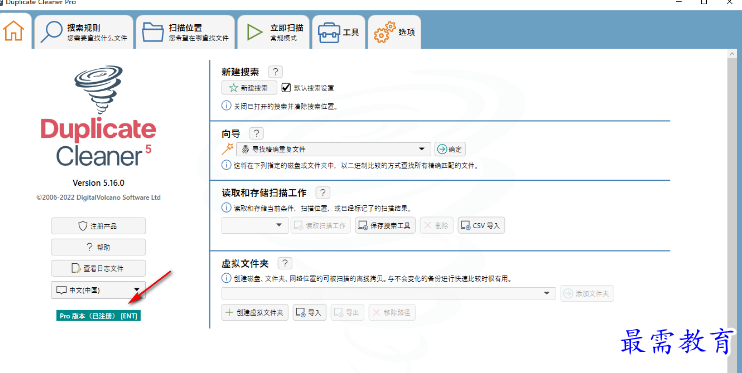Expand the 中文(中国) language dropdown
742x373 pixels.
[98, 290]
